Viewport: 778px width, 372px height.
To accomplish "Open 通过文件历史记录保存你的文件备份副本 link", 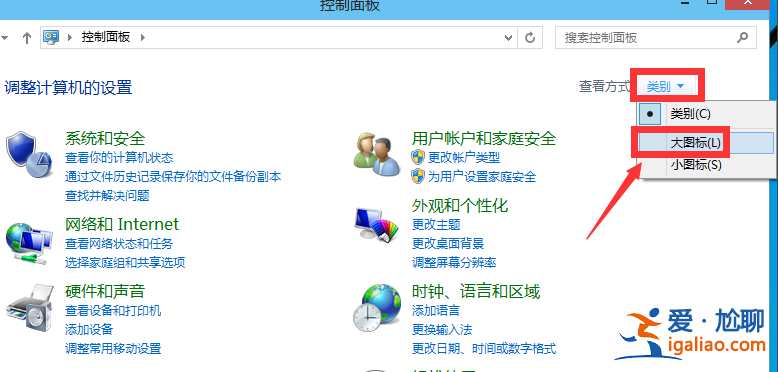I will pos(173,177).
